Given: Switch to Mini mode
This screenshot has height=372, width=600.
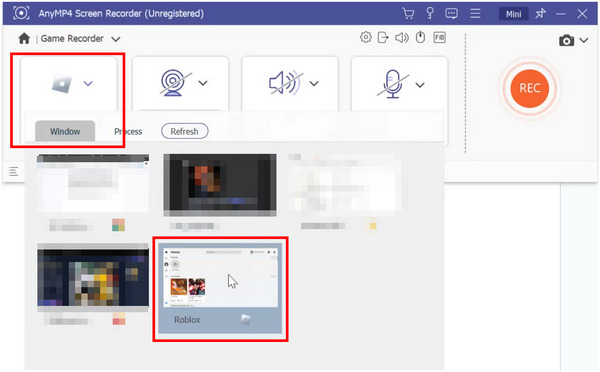Looking at the screenshot, I should click(x=514, y=14).
